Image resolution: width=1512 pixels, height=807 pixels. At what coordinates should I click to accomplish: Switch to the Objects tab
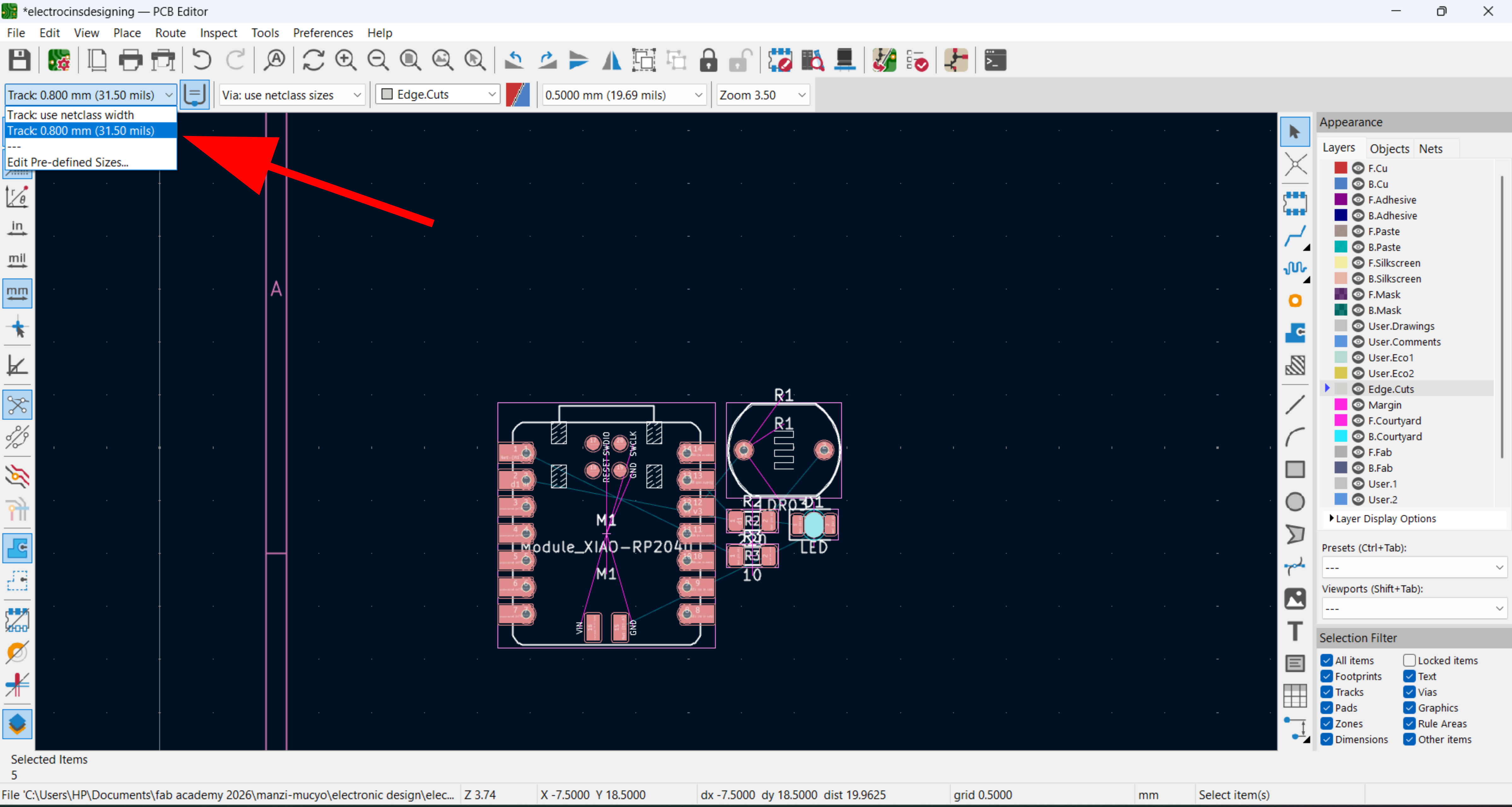[x=1389, y=149]
